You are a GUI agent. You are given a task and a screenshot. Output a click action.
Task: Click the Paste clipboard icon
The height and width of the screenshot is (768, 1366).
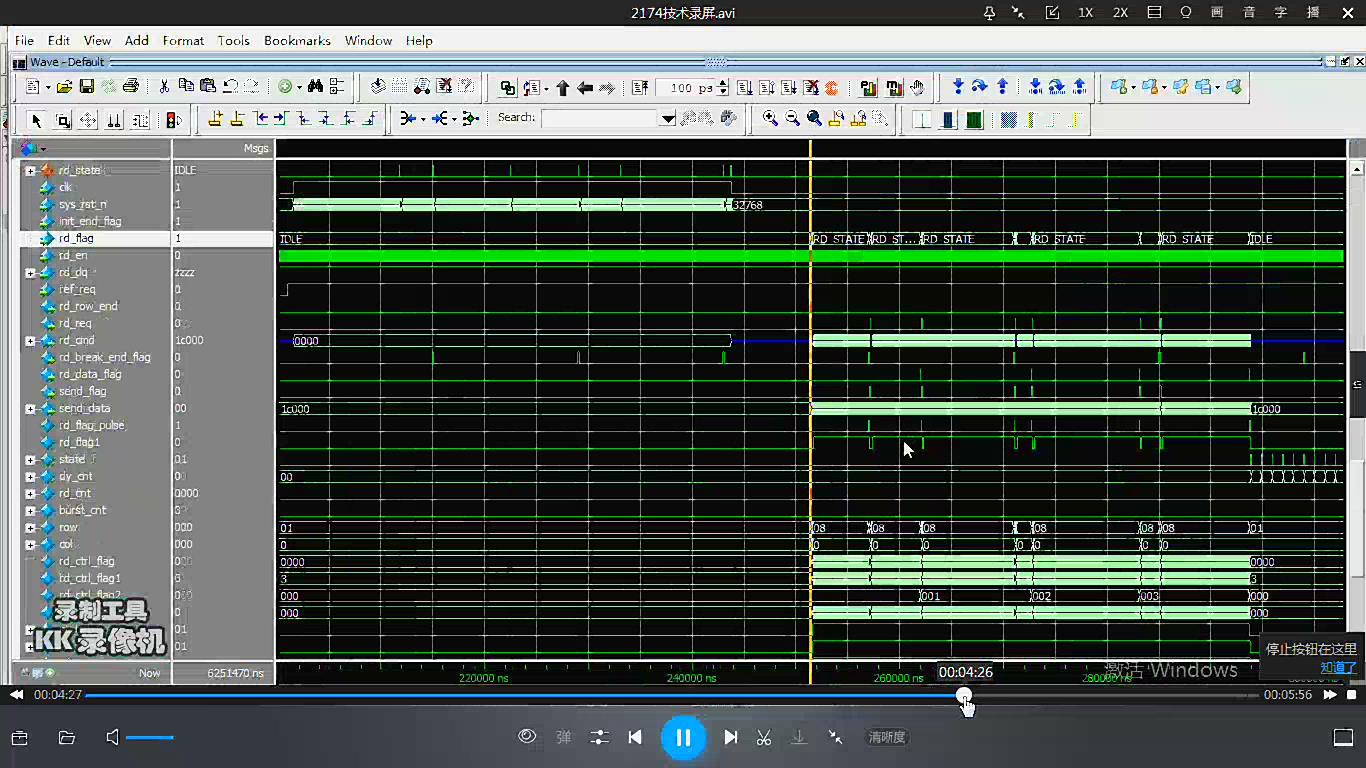point(208,87)
